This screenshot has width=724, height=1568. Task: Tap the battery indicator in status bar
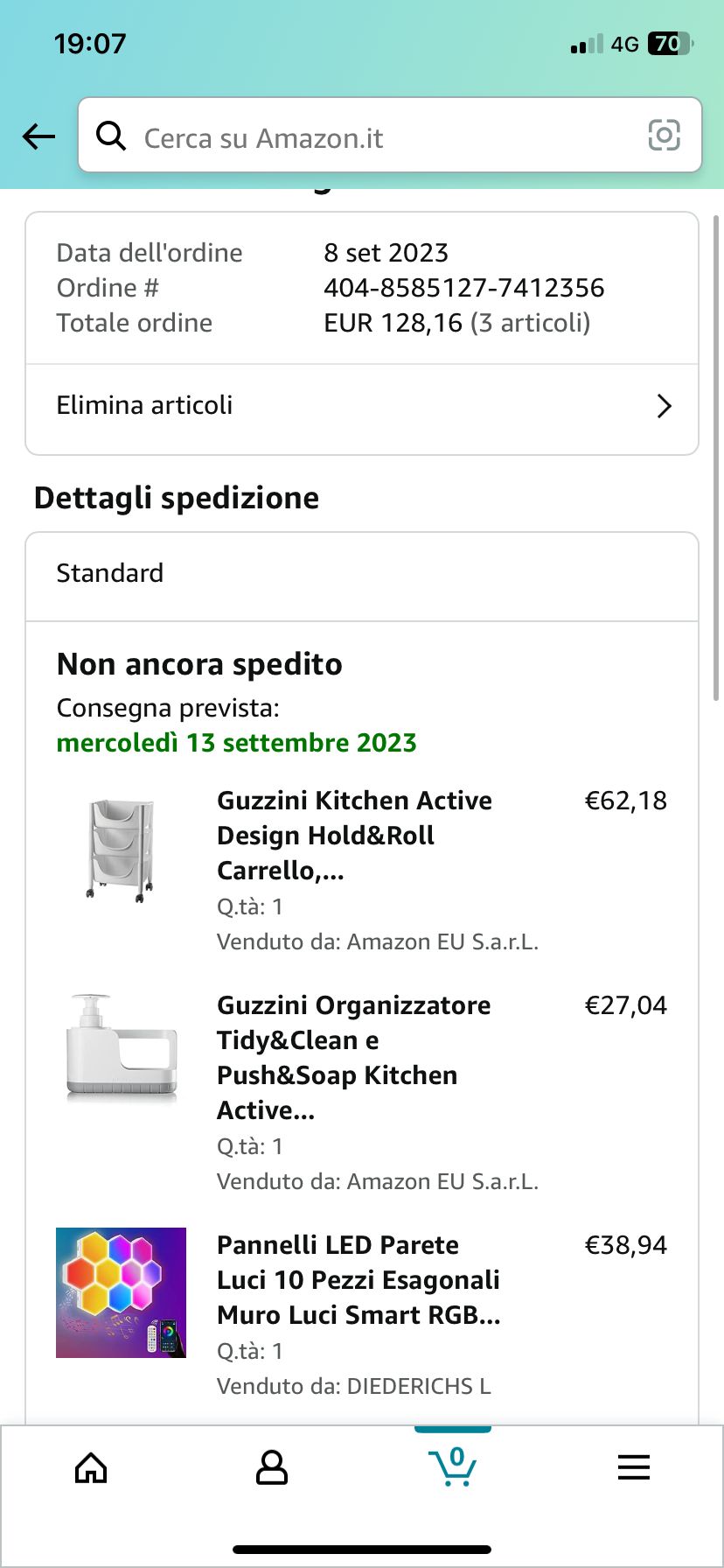tap(670, 44)
